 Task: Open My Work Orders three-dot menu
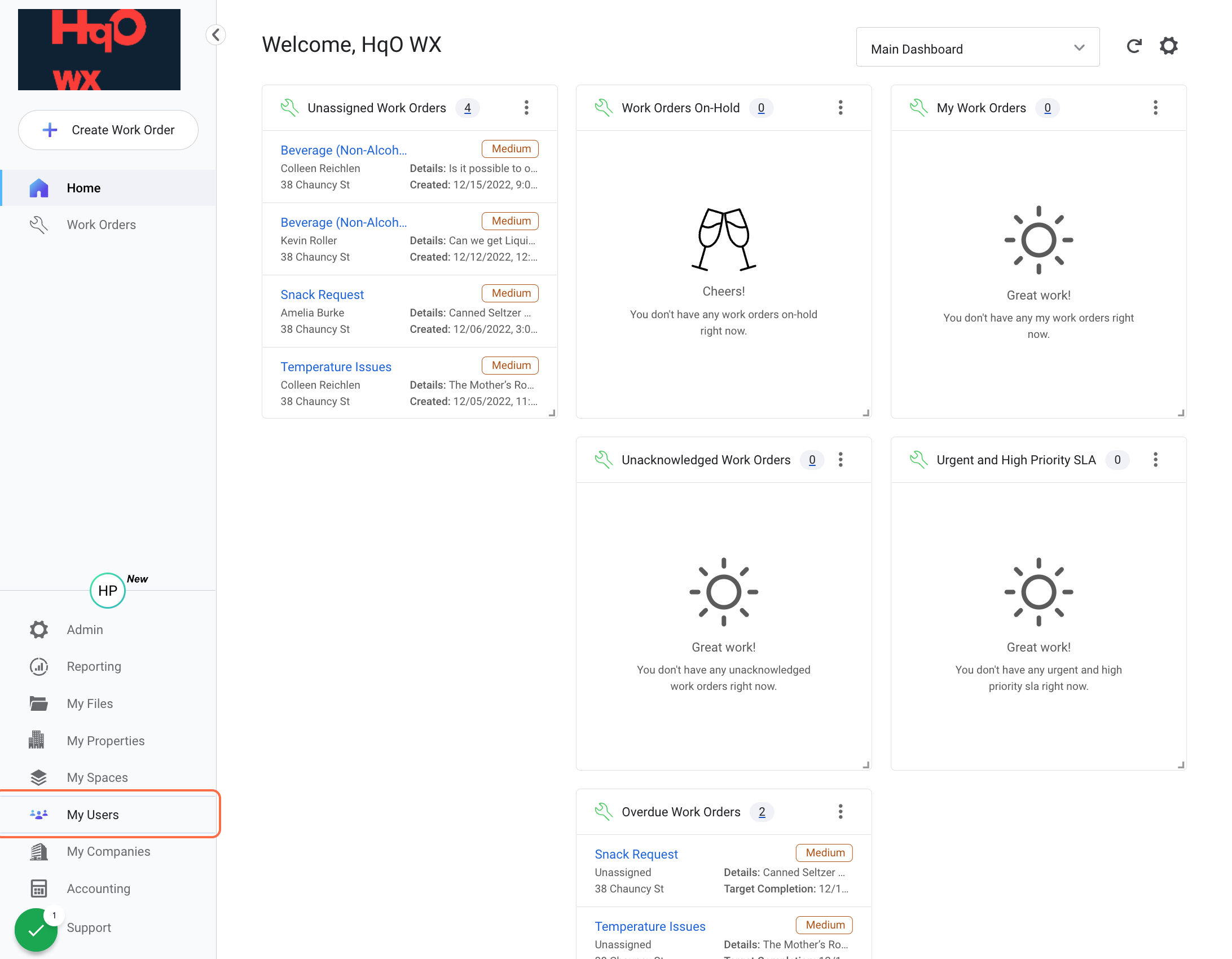(x=1155, y=108)
